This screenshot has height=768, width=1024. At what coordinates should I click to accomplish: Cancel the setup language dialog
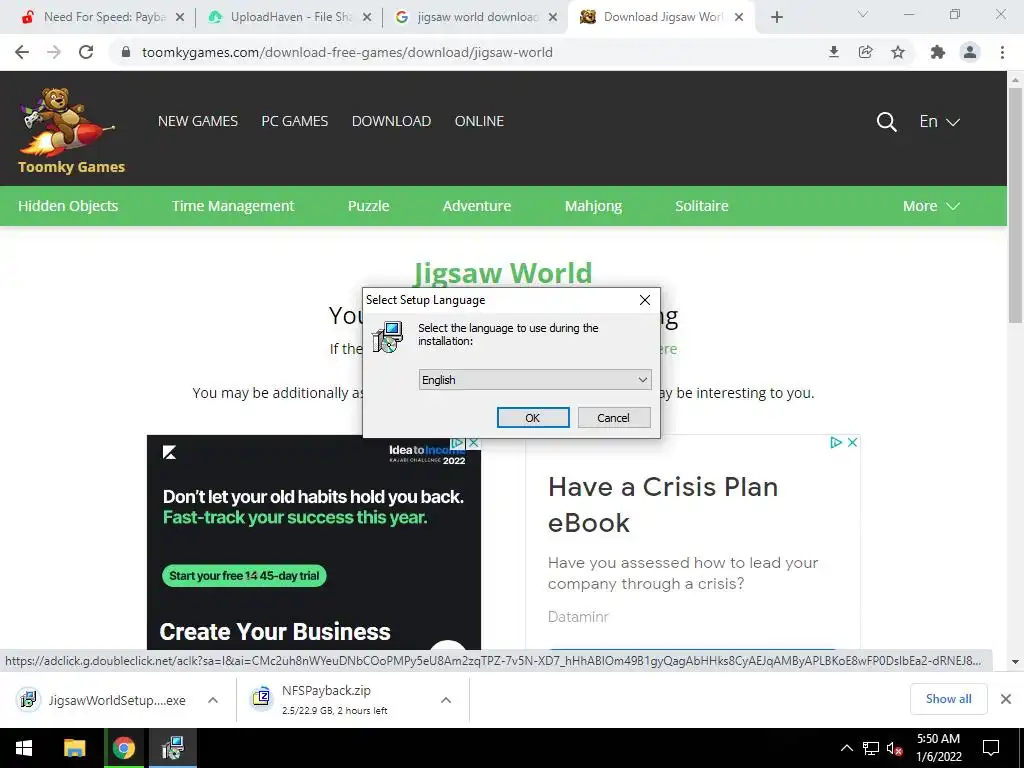613,417
